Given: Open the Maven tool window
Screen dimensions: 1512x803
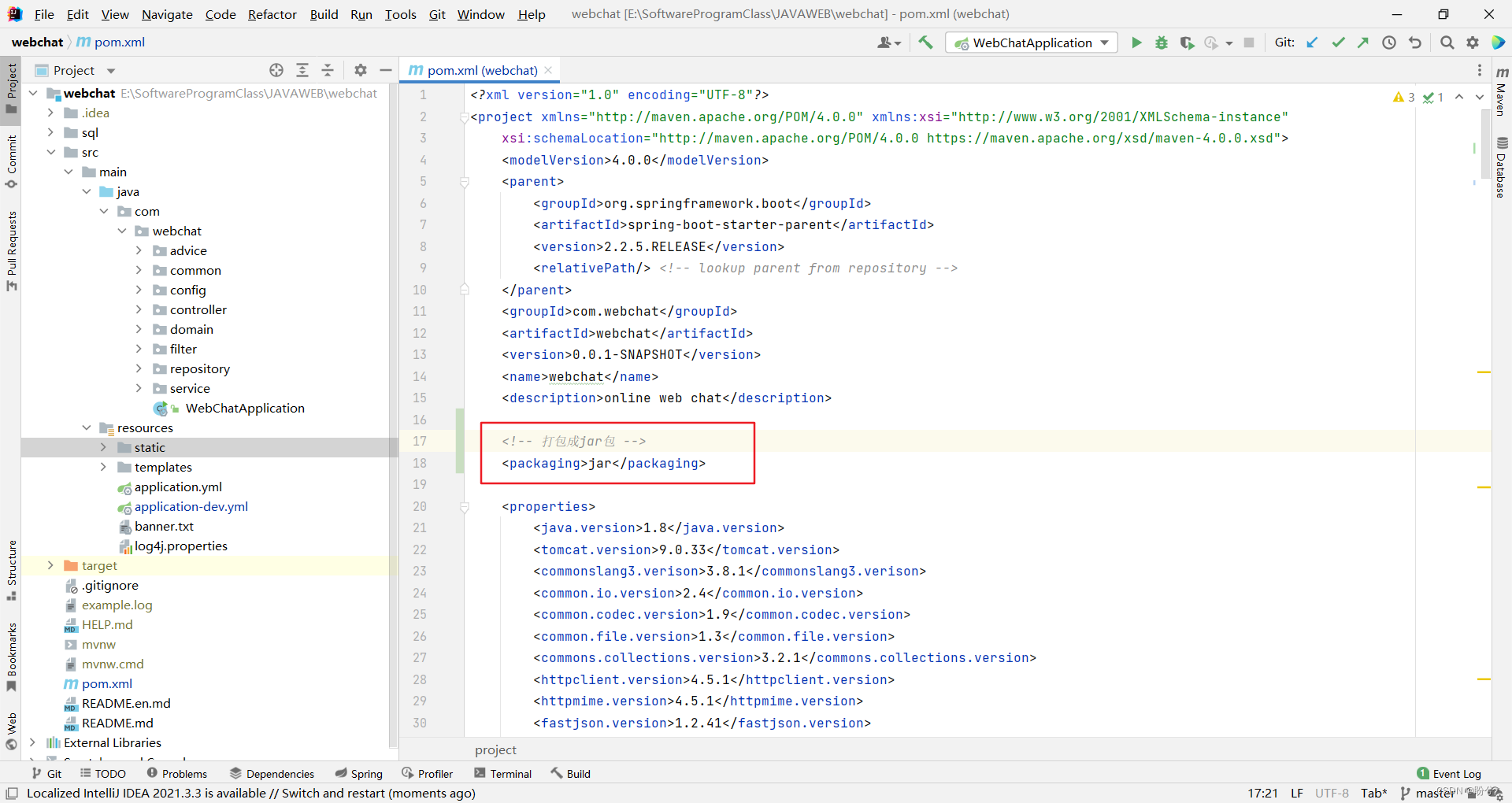Looking at the screenshot, I should [x=1502, y=91].
